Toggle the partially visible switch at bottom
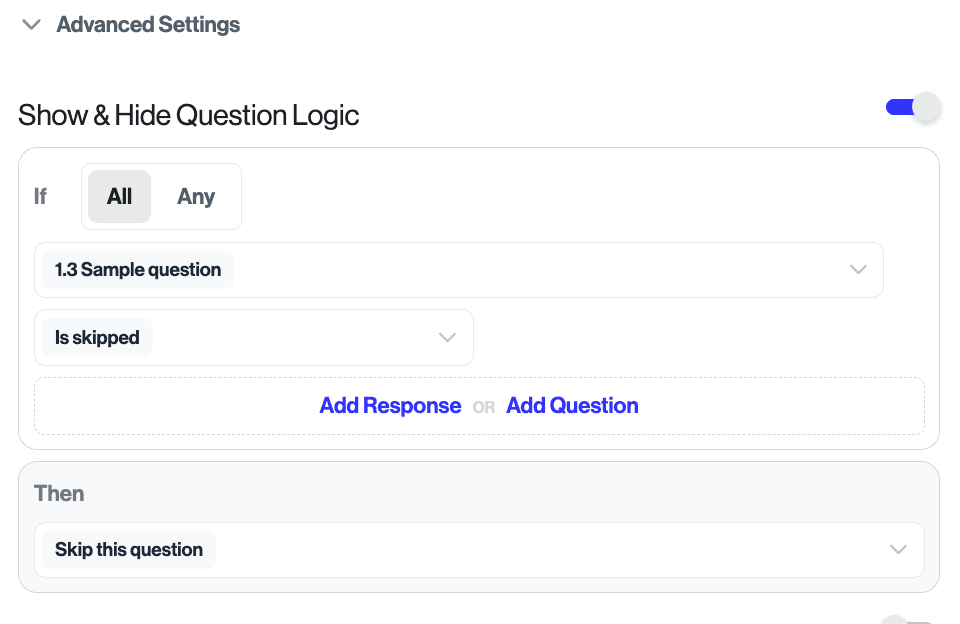This screenshot has height=624, width=960. 906,620
